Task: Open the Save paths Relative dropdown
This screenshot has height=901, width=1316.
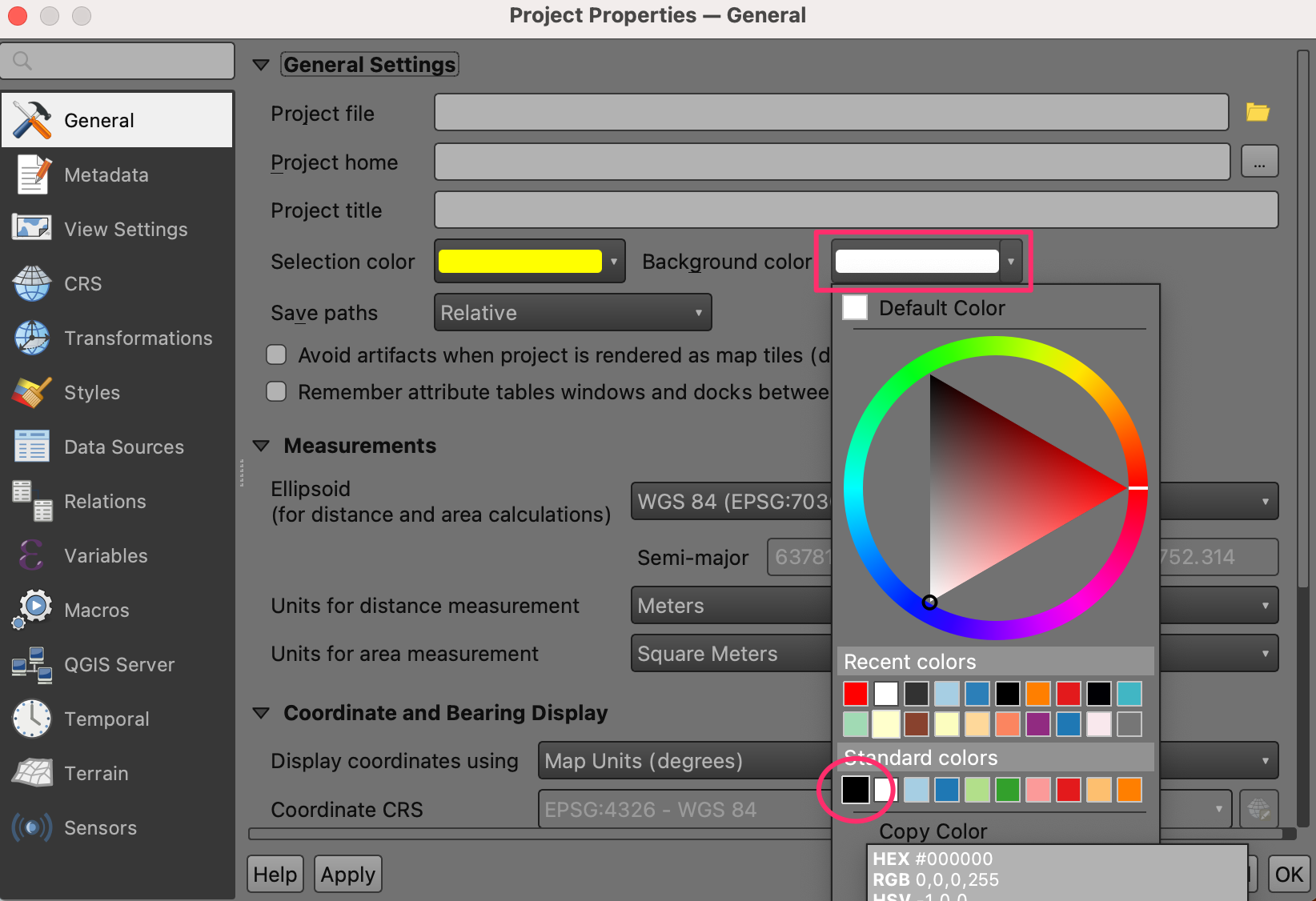Action: [572, 312]
